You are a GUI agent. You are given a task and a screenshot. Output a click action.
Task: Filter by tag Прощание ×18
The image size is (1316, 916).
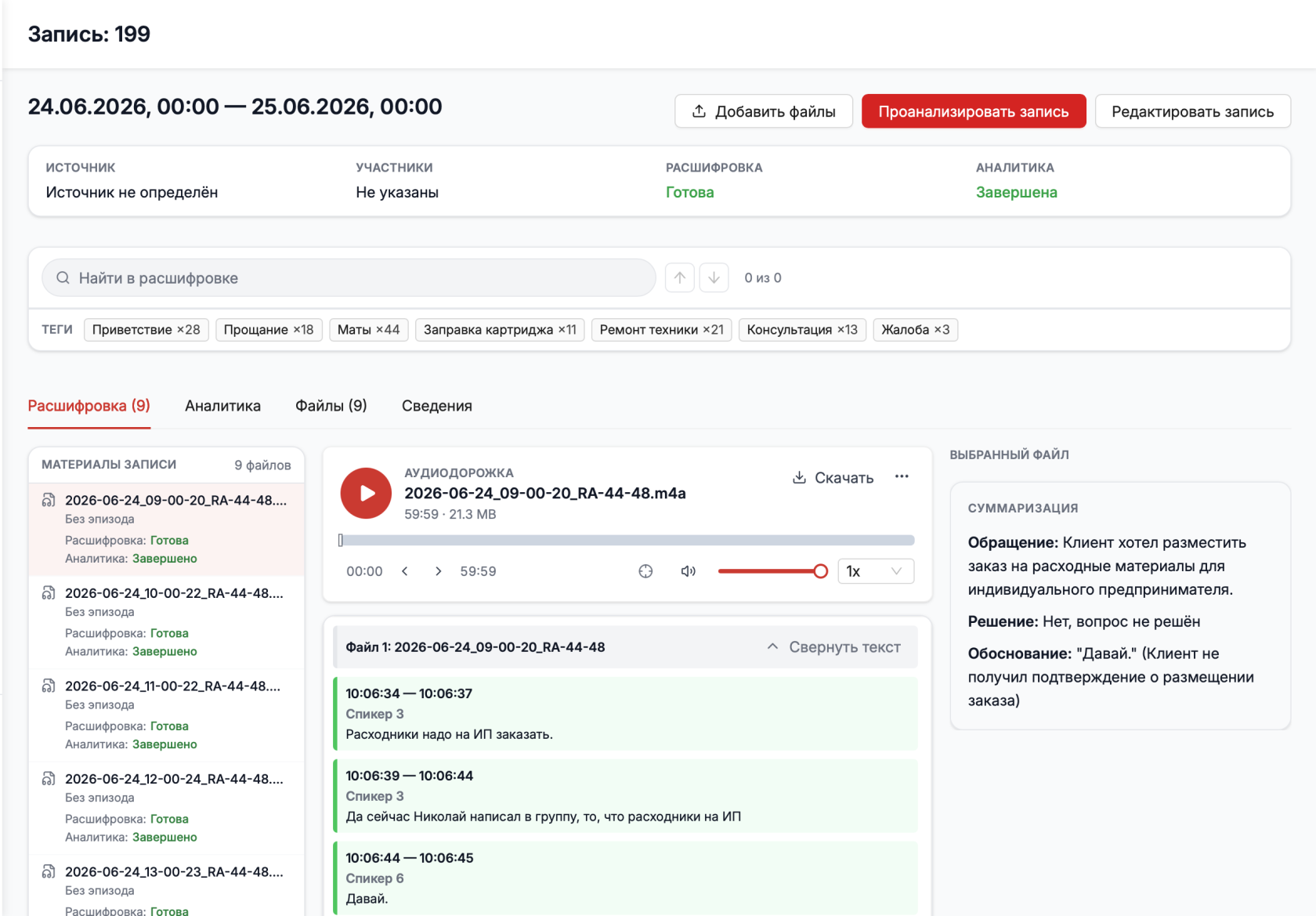269,330
